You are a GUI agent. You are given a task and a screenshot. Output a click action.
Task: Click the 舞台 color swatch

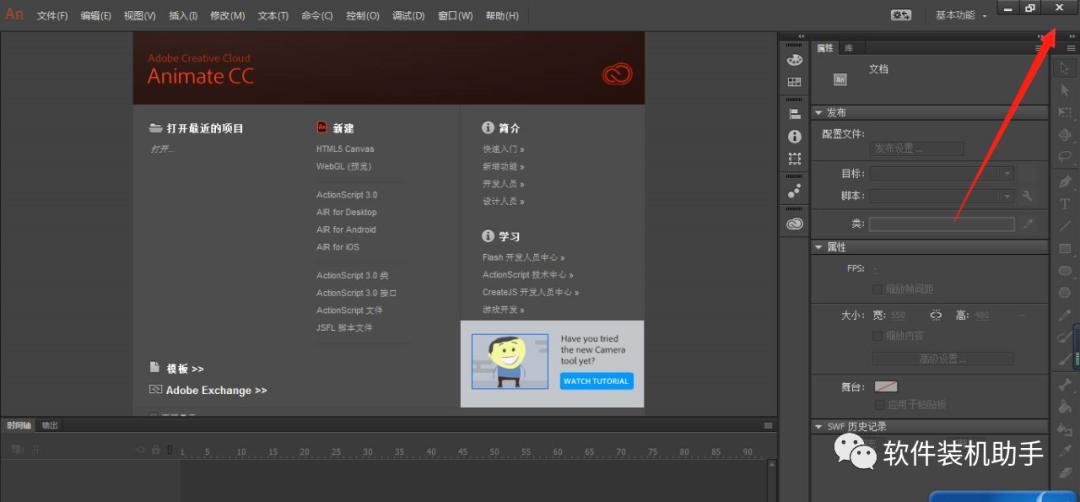coord(886,387)
